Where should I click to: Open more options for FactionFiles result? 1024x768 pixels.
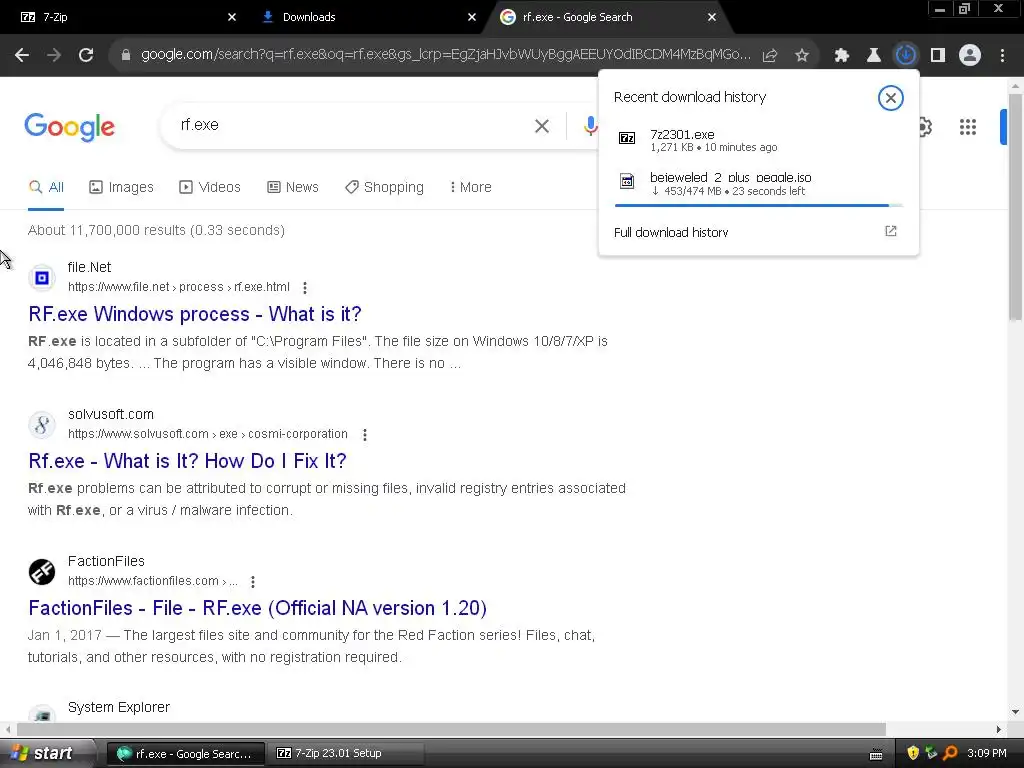click(x=253, y=581)
